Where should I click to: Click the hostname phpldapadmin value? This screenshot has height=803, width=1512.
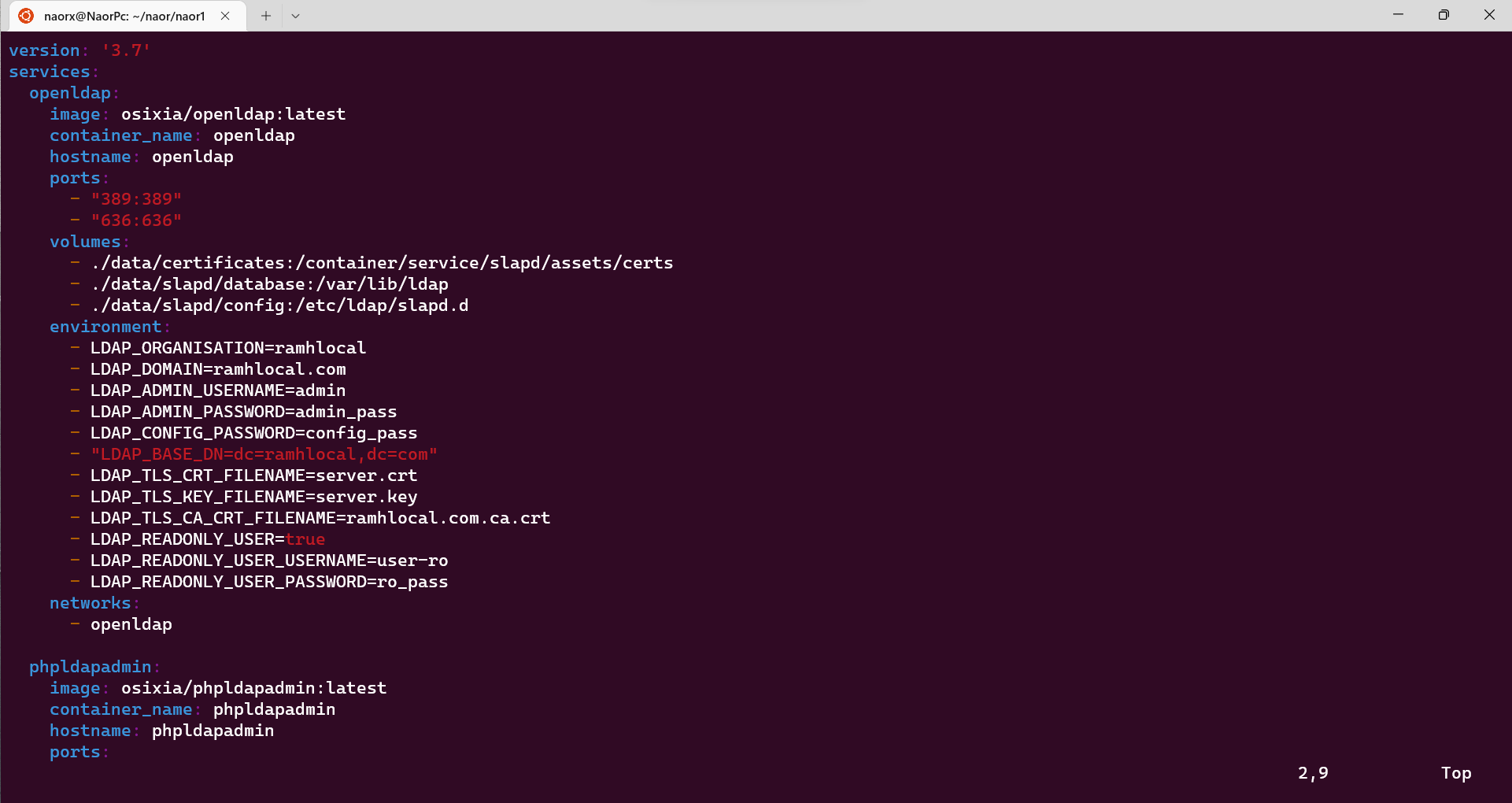213,731
